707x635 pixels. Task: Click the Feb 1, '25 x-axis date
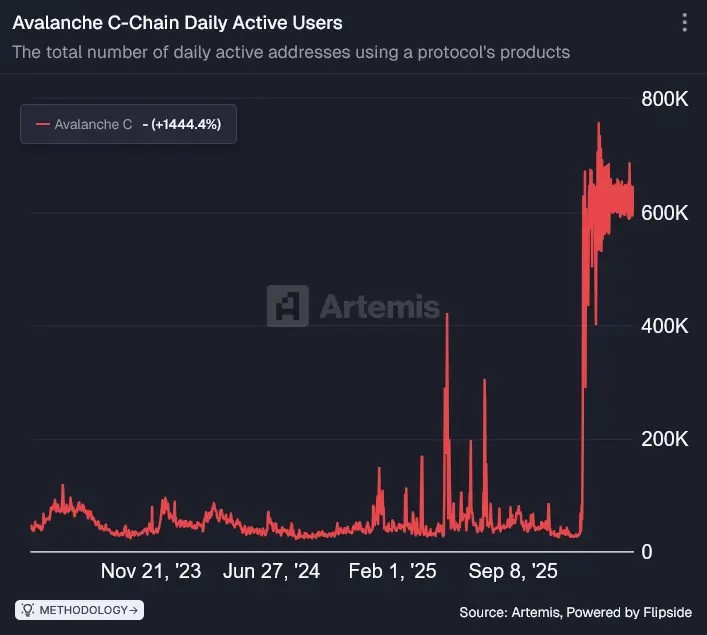pyautogui.click(x=392, y=571)
